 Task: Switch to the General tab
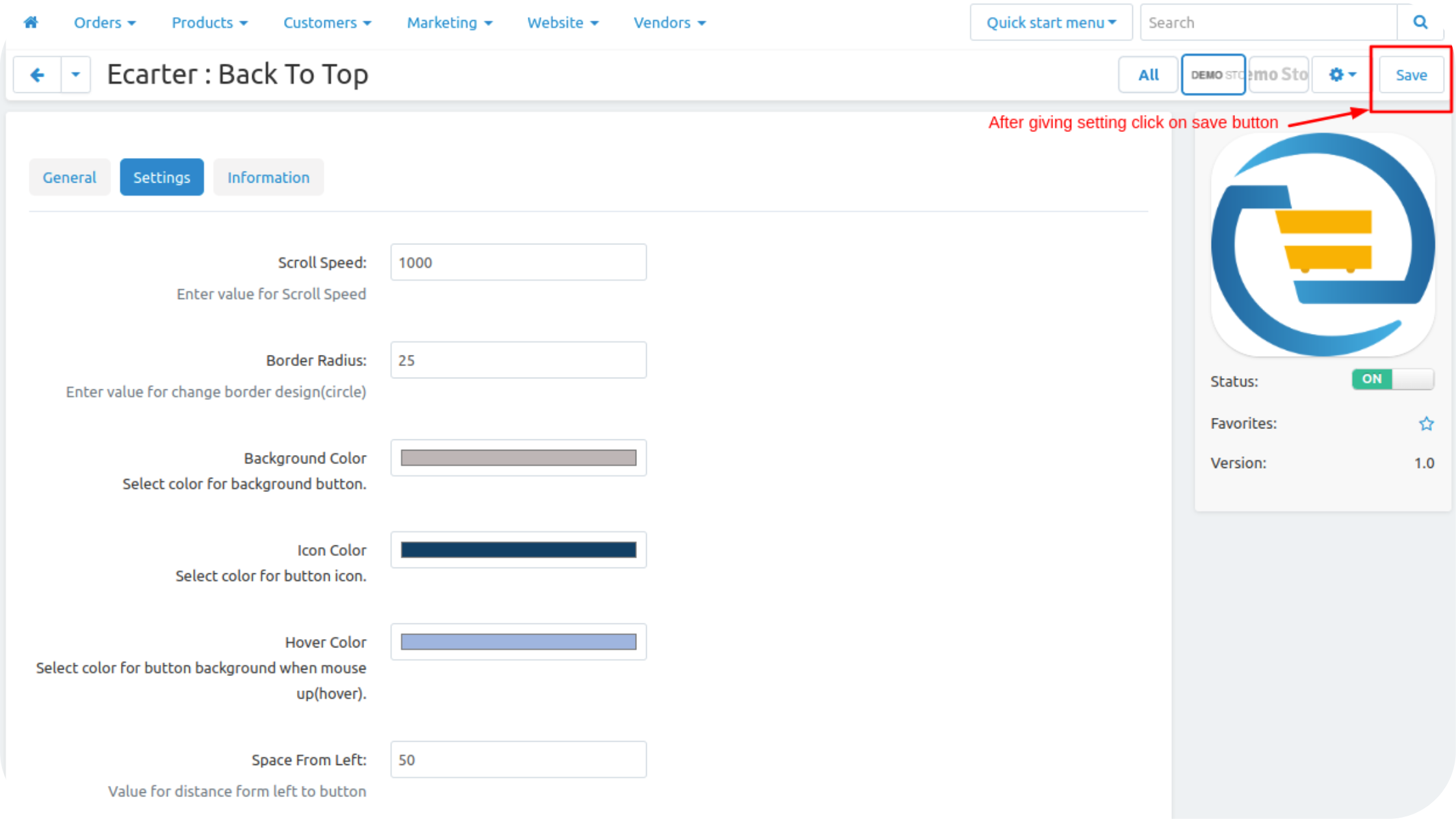click(x=69, y=177)
